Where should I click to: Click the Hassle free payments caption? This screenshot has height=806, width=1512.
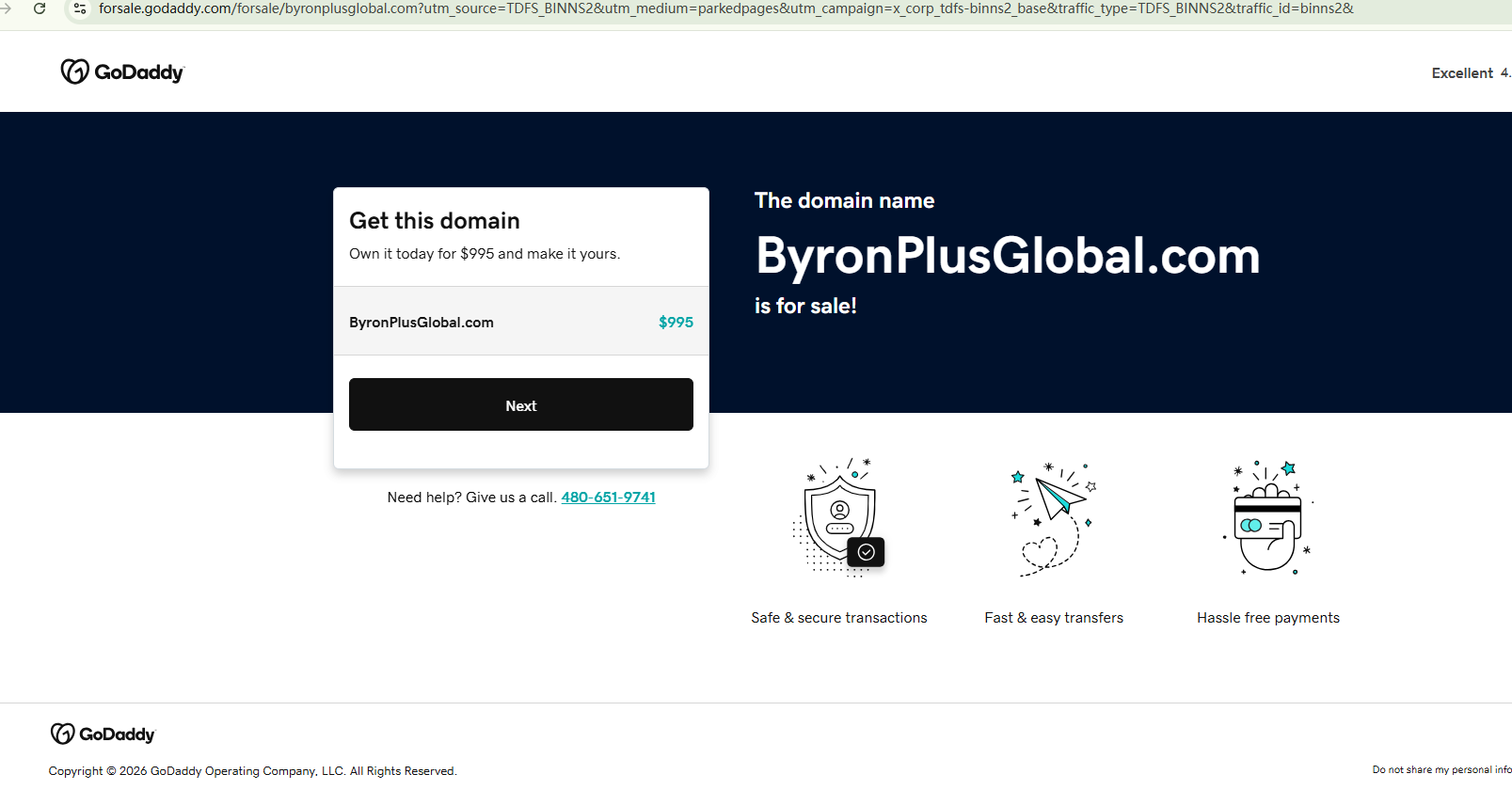[1268, 618]
